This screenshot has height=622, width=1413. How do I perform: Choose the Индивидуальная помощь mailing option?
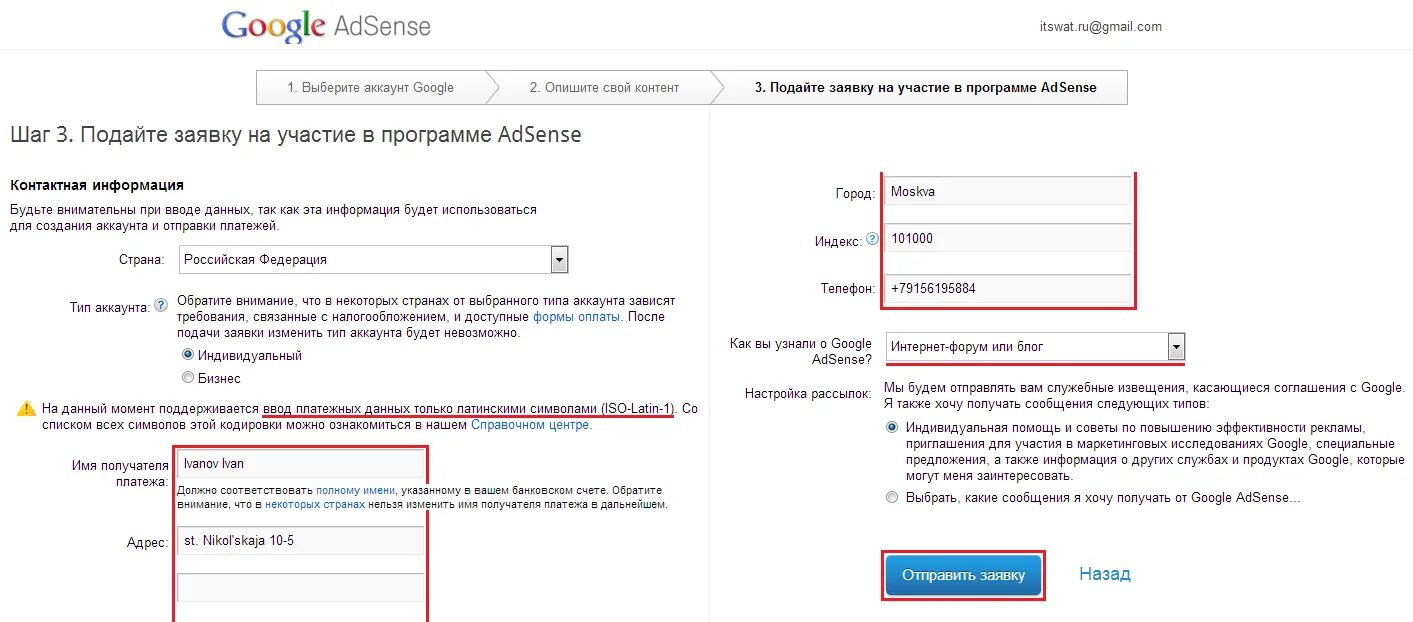point(892,427)
